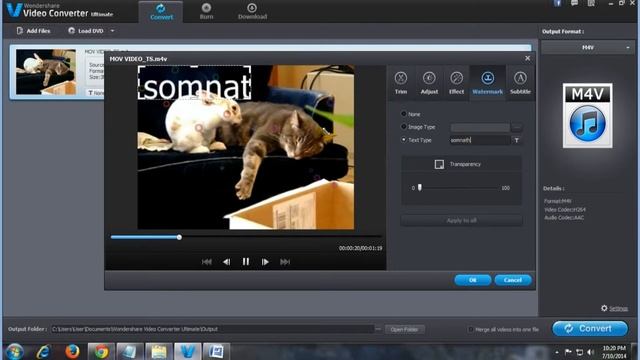Screen dimensions: 640x360
Task: Toggle Merge all videos into one file
Action: pyautogui.click(x=470, y=329)
